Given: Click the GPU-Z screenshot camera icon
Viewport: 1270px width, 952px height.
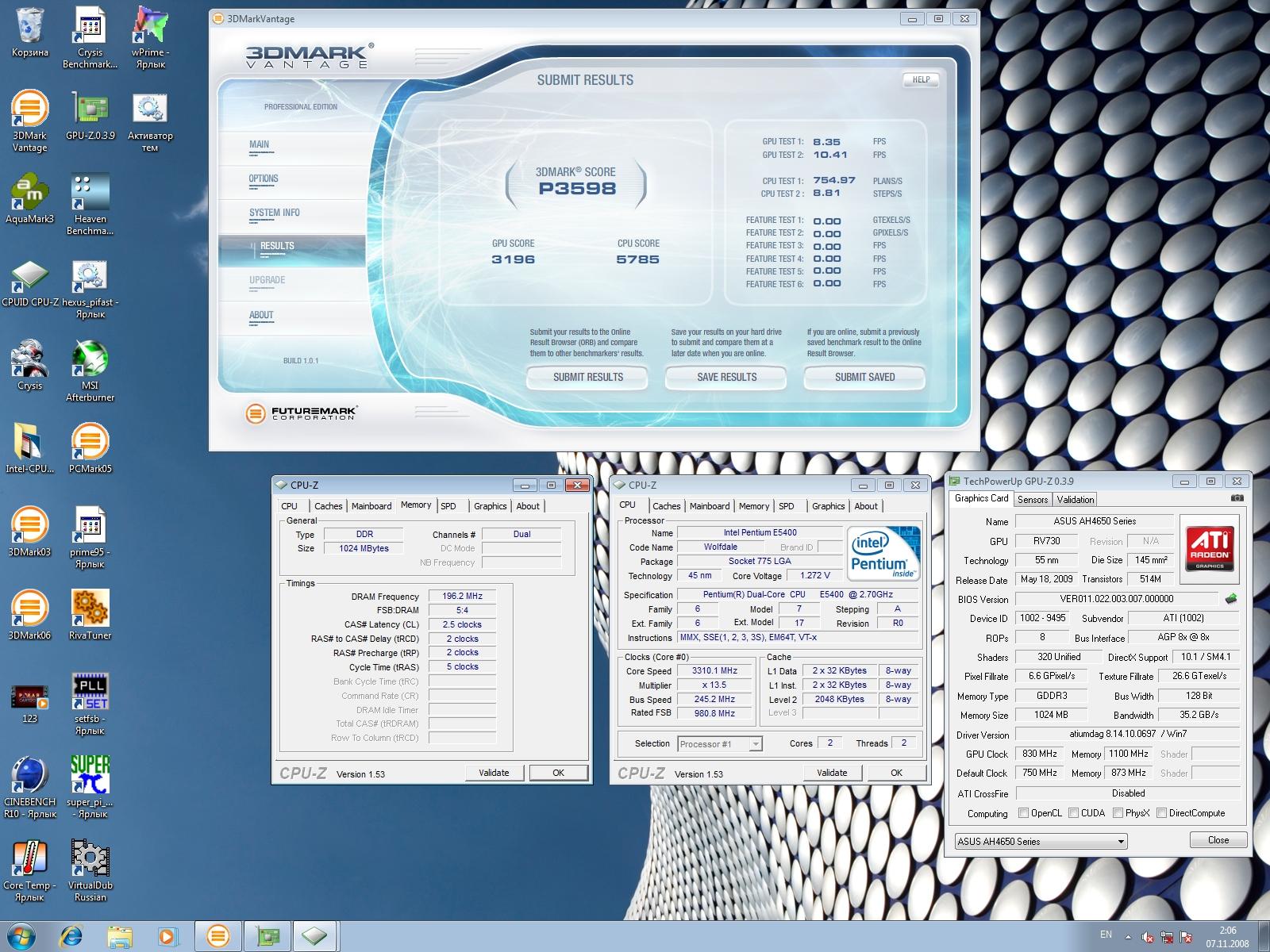Looking at the screenshot, I should (1237, 498).
